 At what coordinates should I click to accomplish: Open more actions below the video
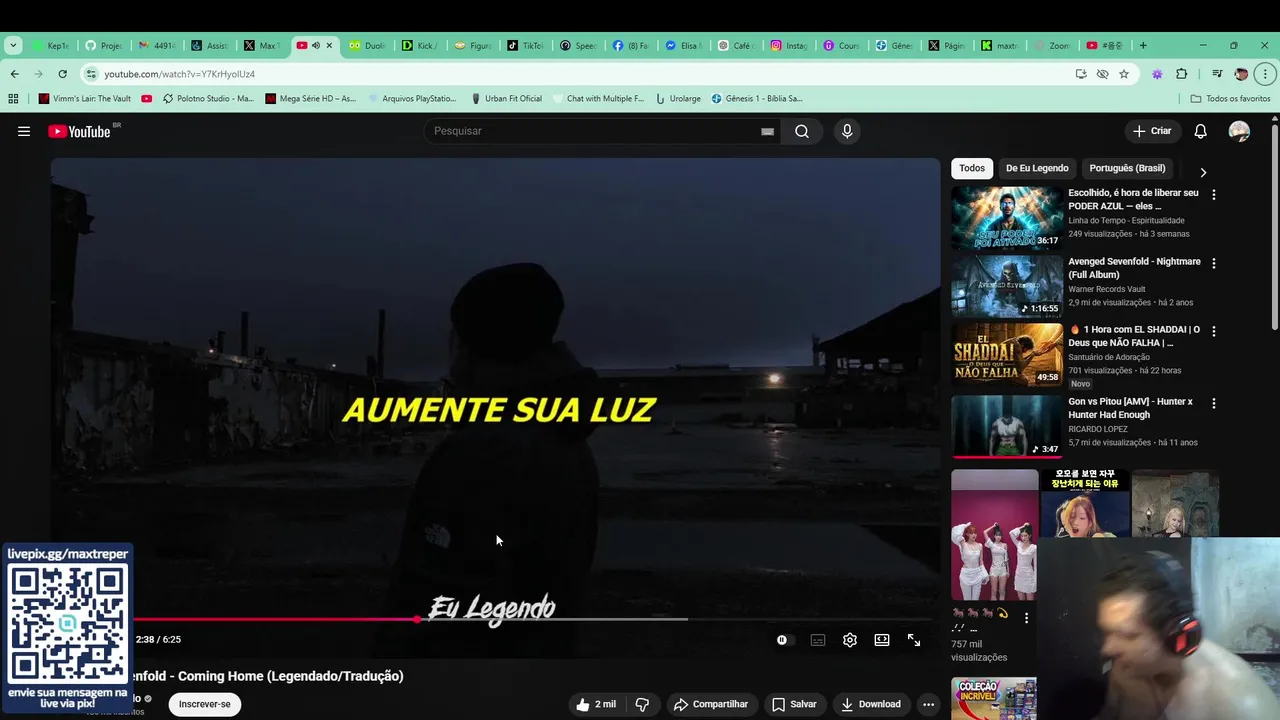(928, 704)
